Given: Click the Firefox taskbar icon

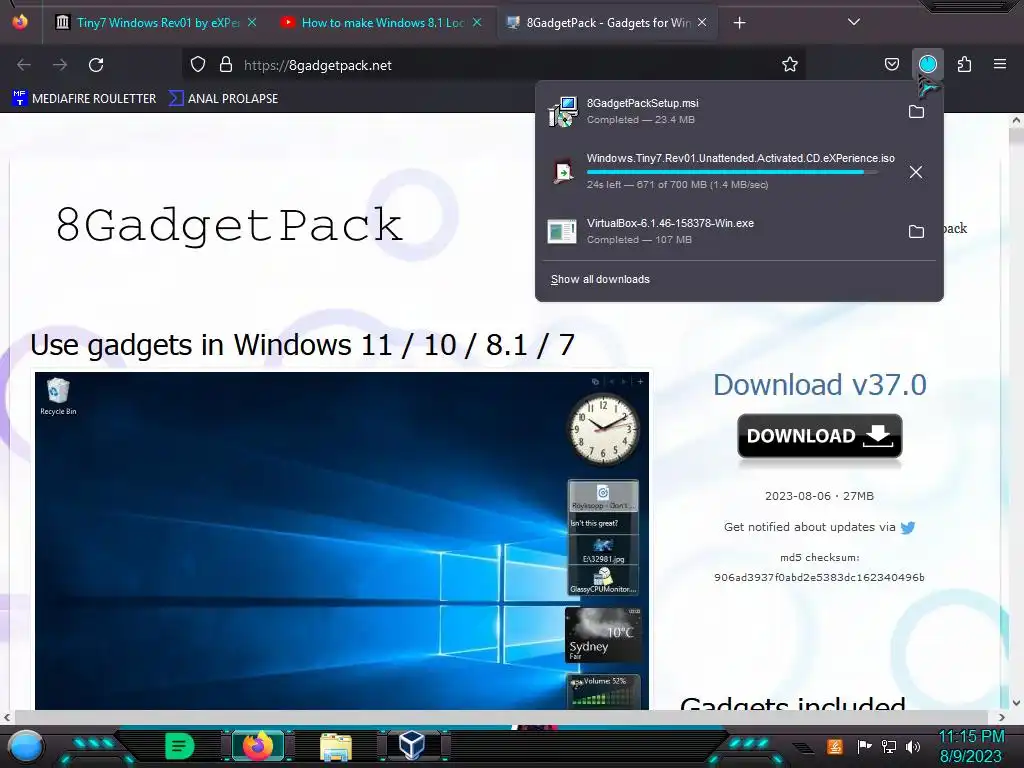Looking at the screenshot, I should coord(257,745).
